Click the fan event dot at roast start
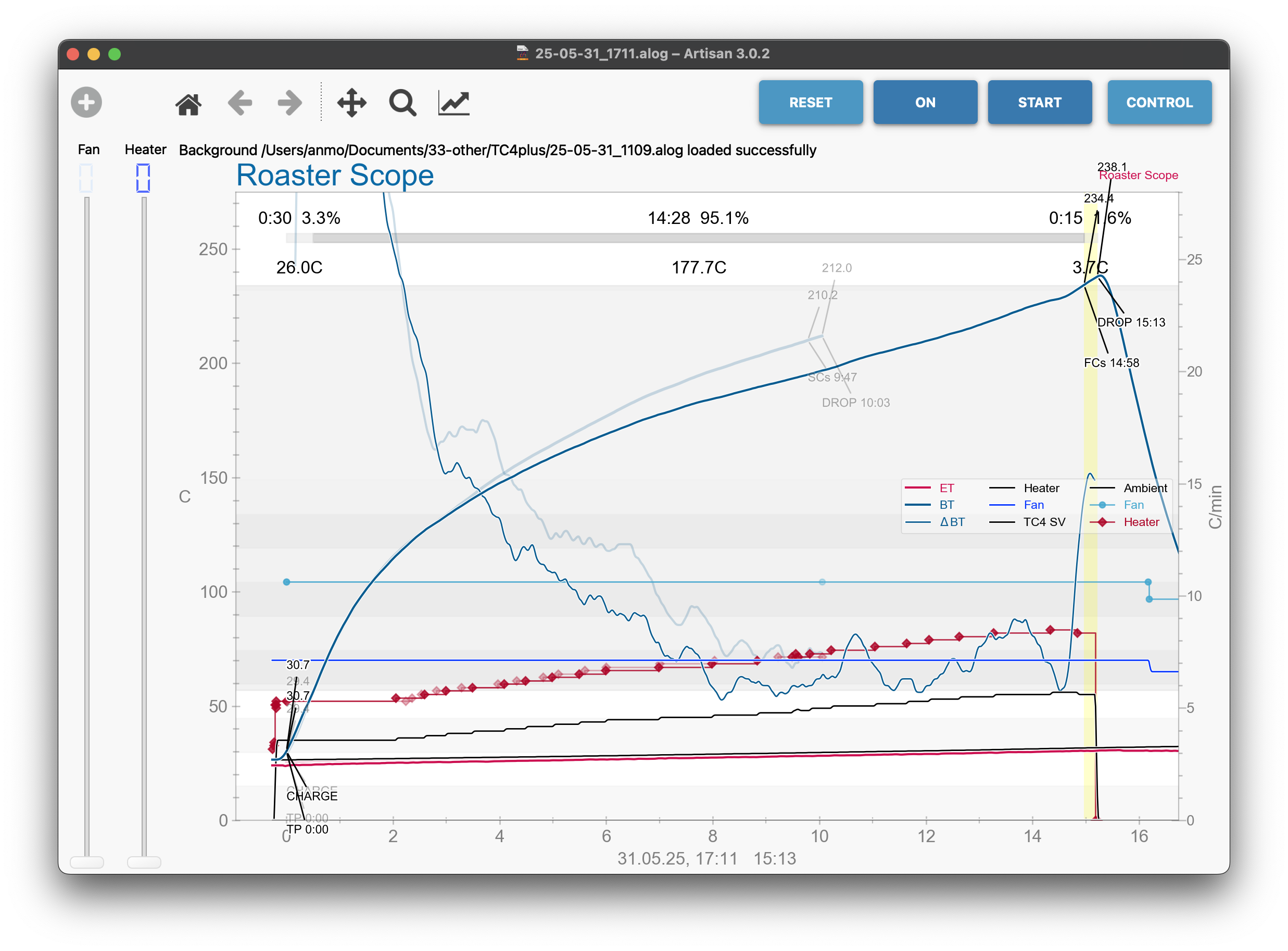The height and width of the screenshot is (951, 1288). [287, 582]
